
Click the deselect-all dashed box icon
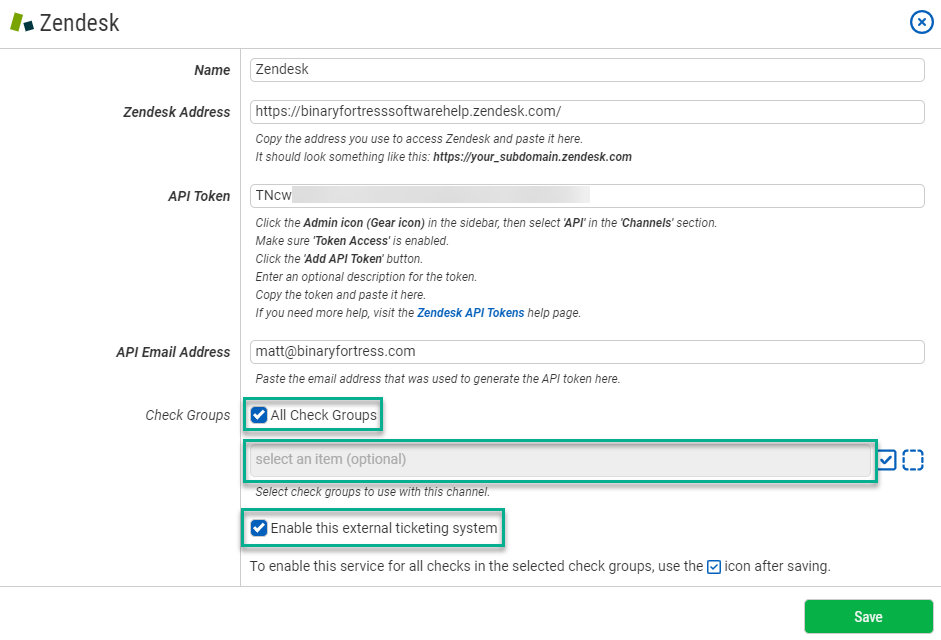[x=913, y=460]
